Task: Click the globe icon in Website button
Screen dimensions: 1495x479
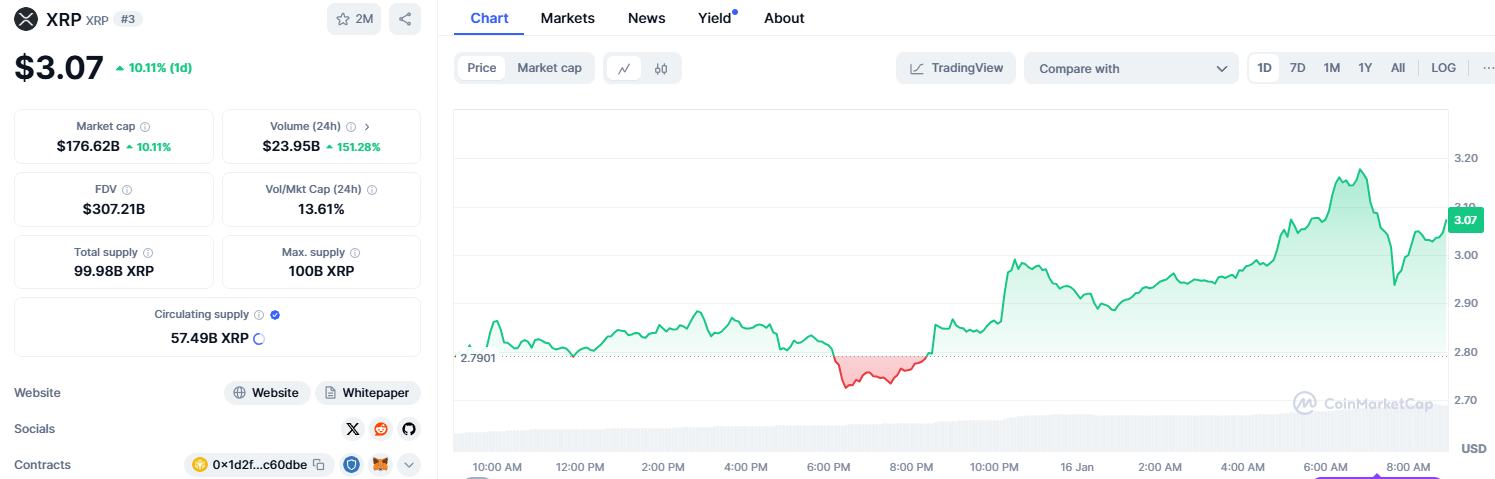Action: point(239,393)
